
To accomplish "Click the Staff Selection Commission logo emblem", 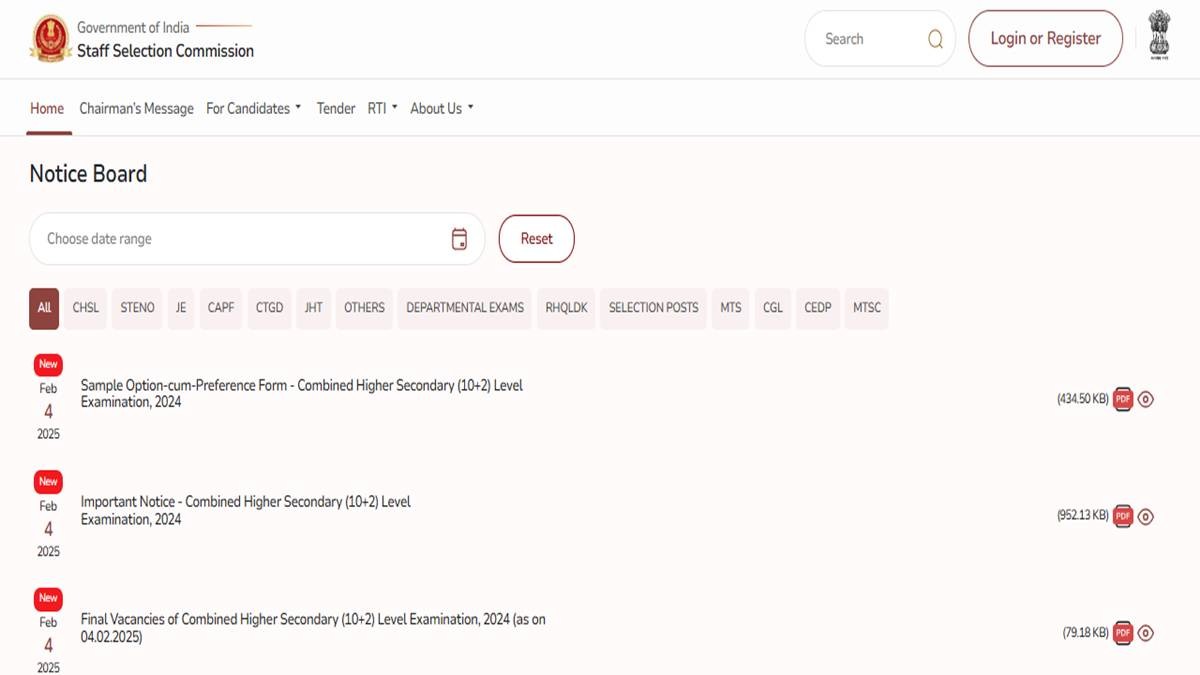I will (48, 39).
